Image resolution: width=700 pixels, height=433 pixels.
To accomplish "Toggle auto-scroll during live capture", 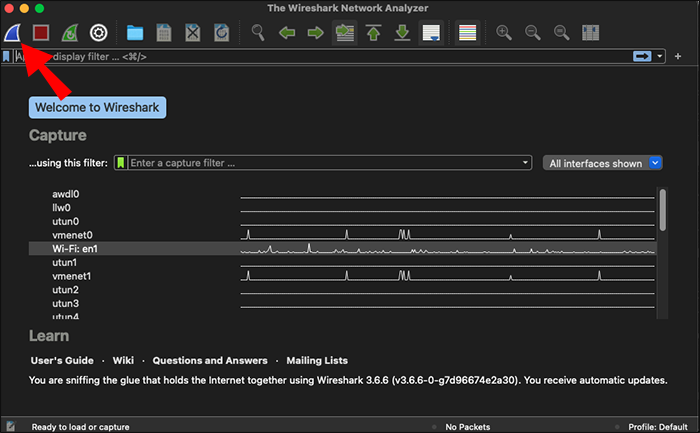I will click(x=431, y=33).
